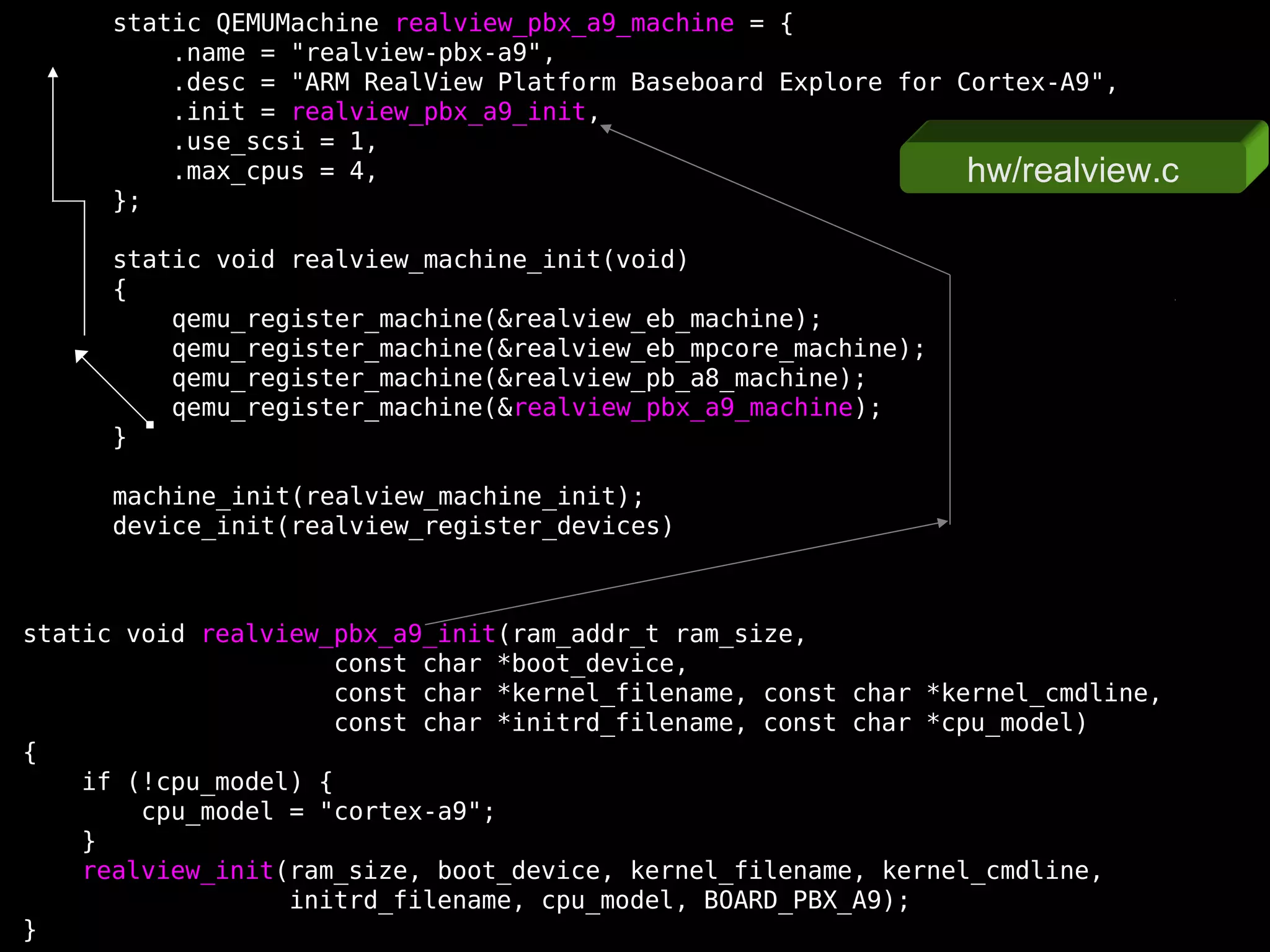The image size is (1270, 952).
Task: Click const char *initrd_filename parameter
Action: (x=534, y=723)
